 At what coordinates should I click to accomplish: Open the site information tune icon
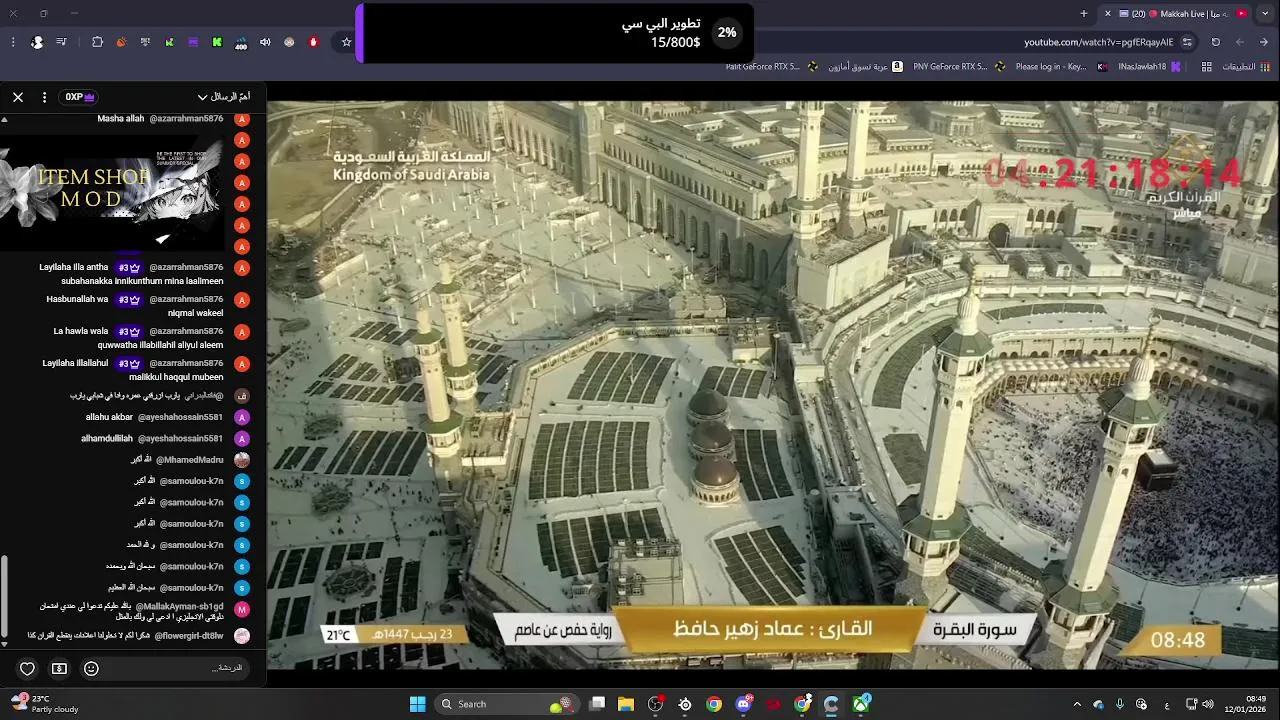(x=1187, y=42)
